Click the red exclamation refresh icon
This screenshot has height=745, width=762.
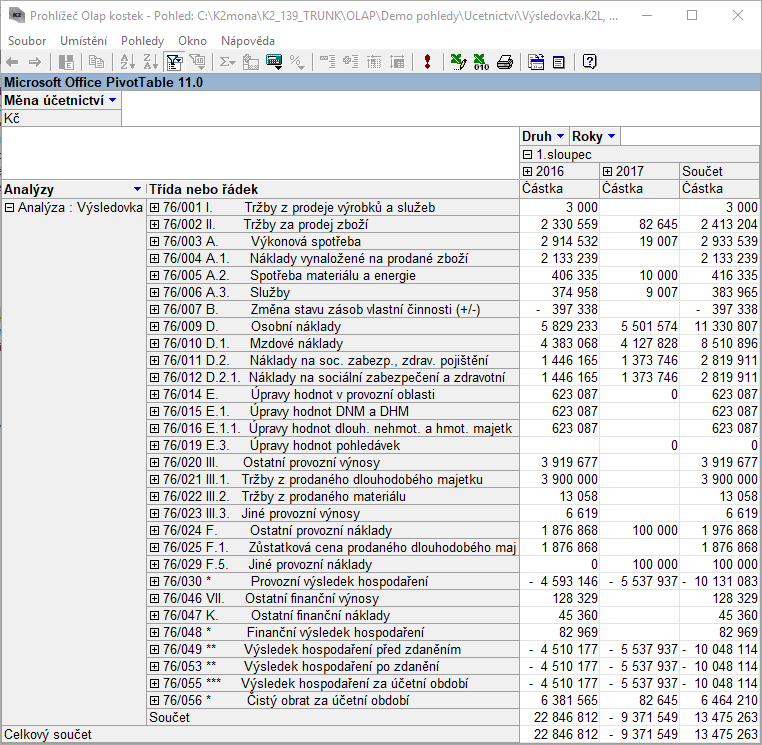[427, 62]
